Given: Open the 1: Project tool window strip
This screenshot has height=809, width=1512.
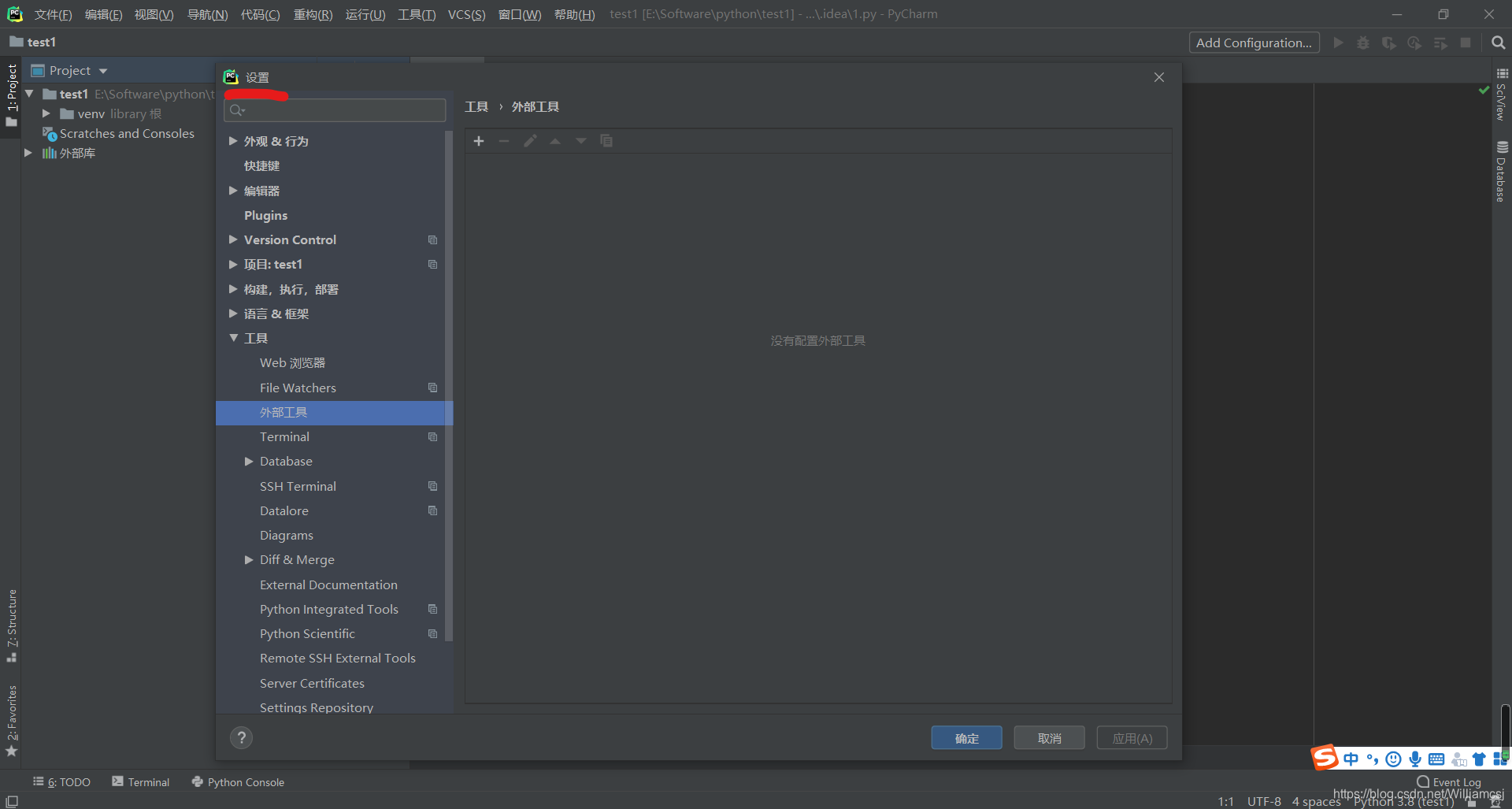Looking at the screenshot, I should click(x=11, y=95).
